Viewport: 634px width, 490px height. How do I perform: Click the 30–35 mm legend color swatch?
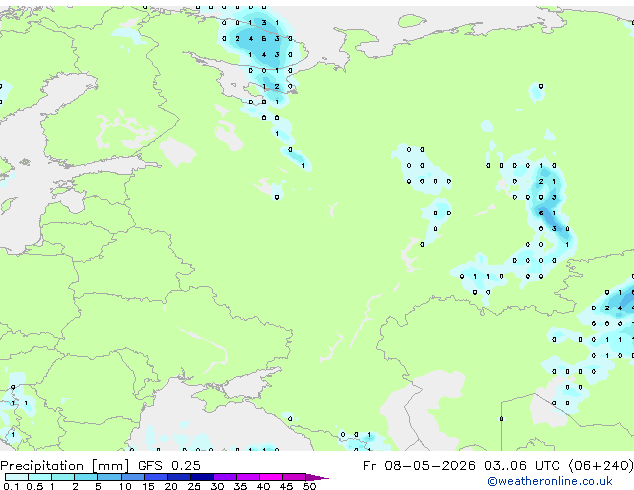coord(225,477)
